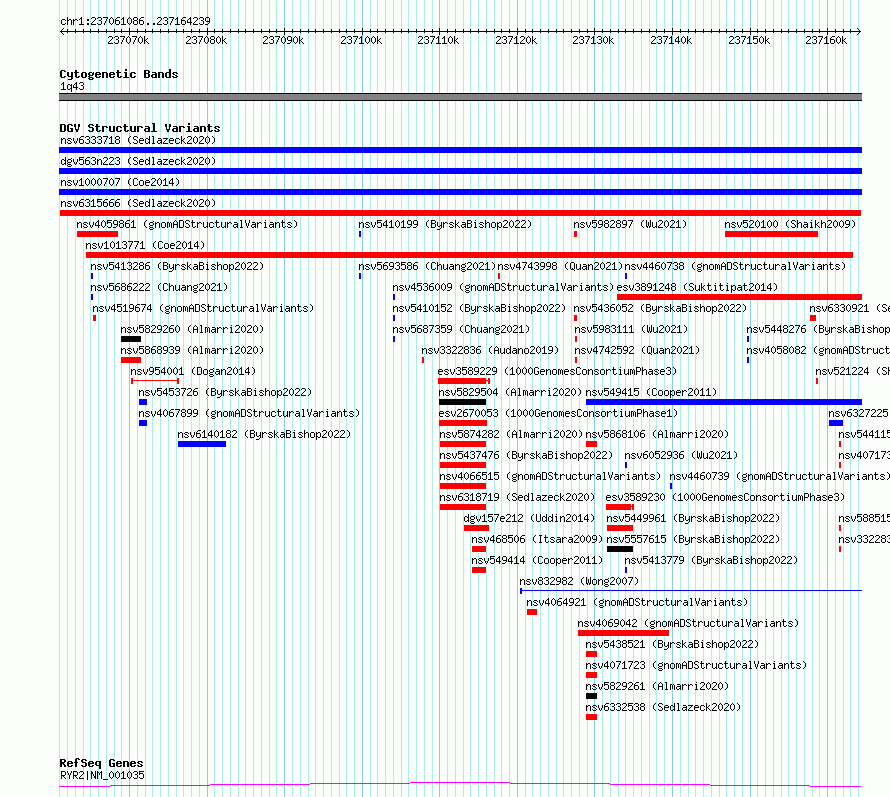Open the nsv4743998 (Quan2021) label
The width and height of the screenshot is (890, 797).
[560, 266]
